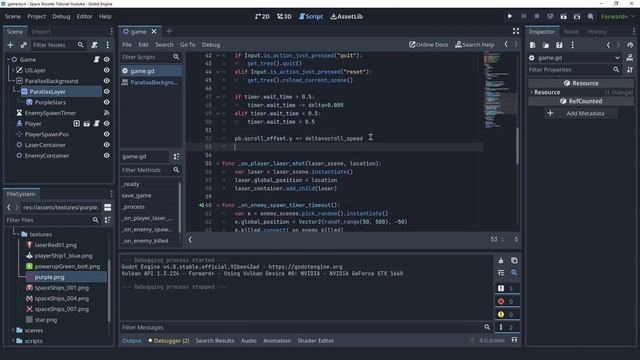Expand the scripts folder in FileSystem
The height and width of the screenshot is (360, 640).
click(13, 341)
